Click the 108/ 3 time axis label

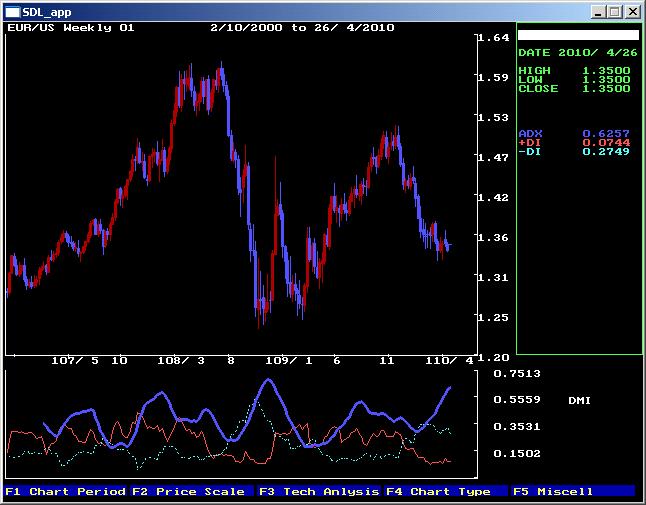(x=181, y=361)
